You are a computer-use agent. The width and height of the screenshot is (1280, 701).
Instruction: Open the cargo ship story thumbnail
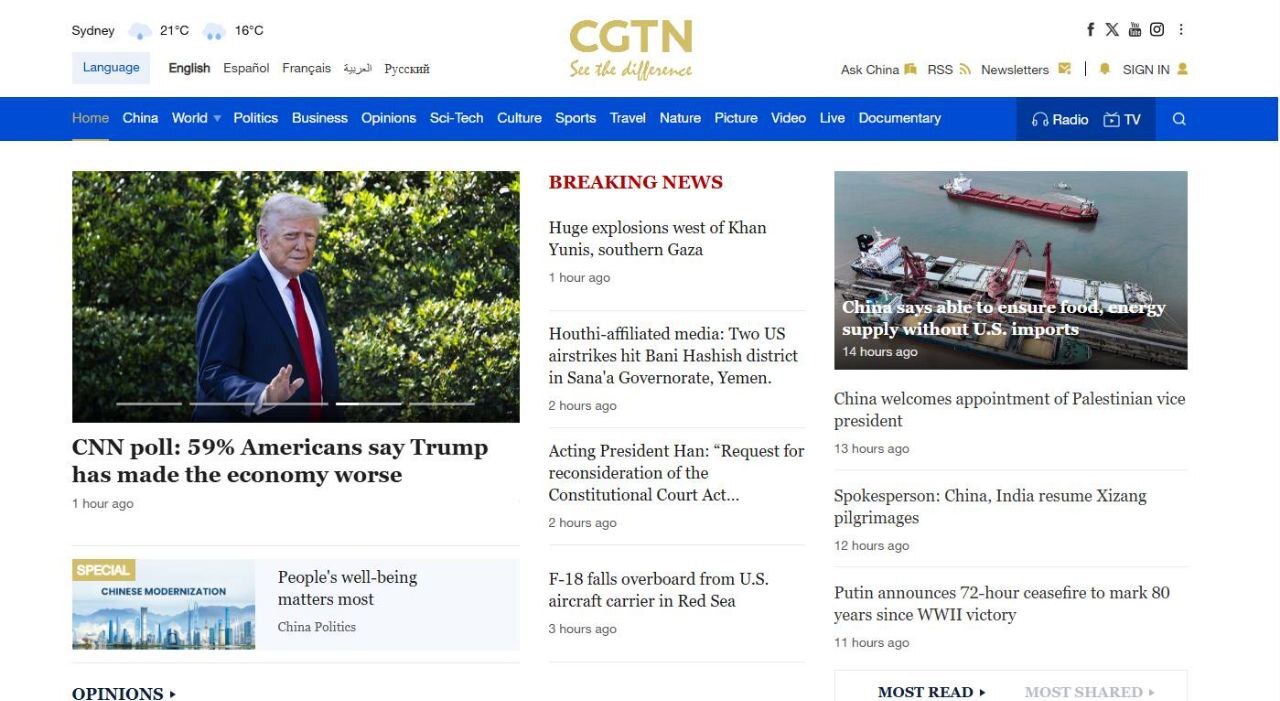1011,270
